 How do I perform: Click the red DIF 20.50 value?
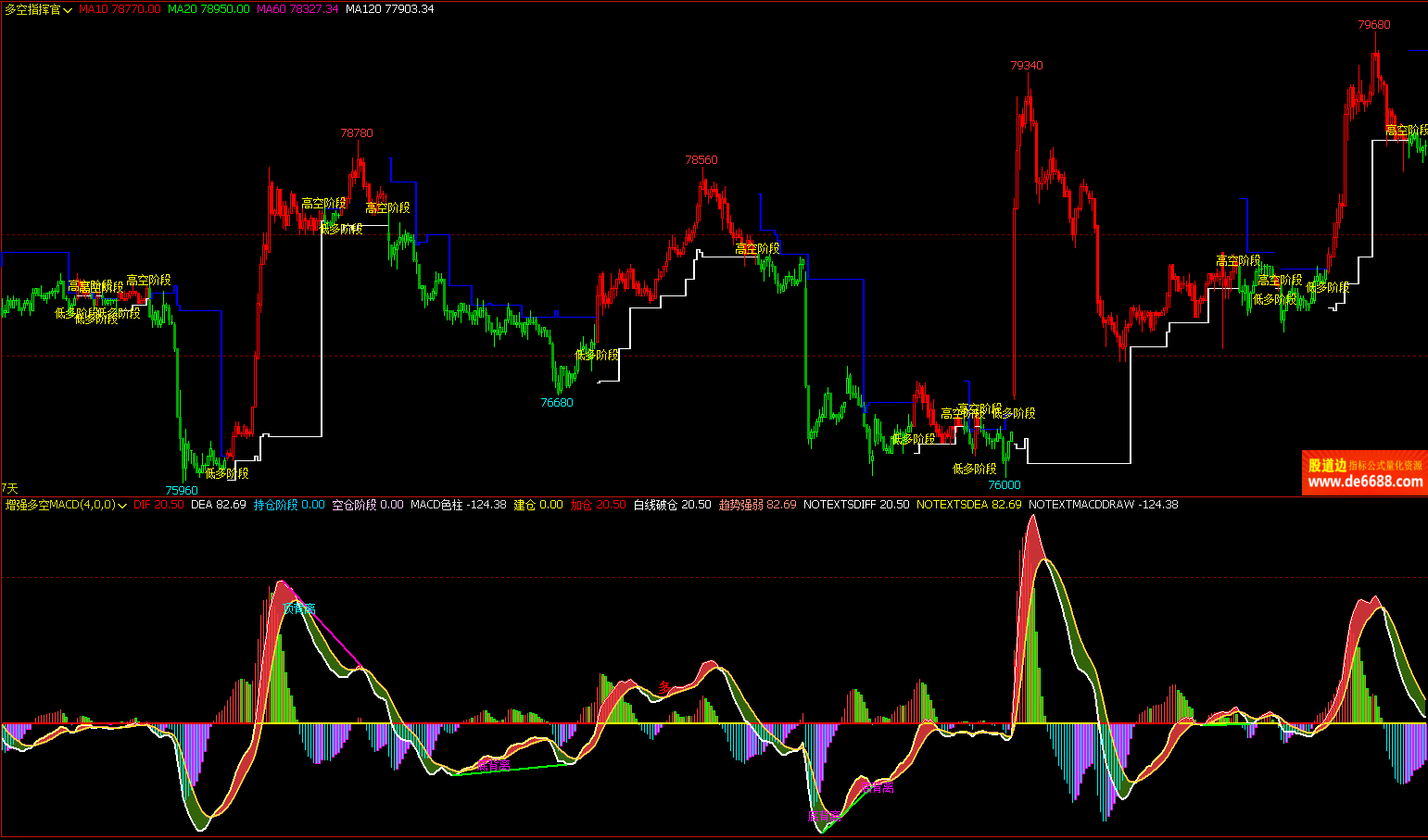click(158, 505)
